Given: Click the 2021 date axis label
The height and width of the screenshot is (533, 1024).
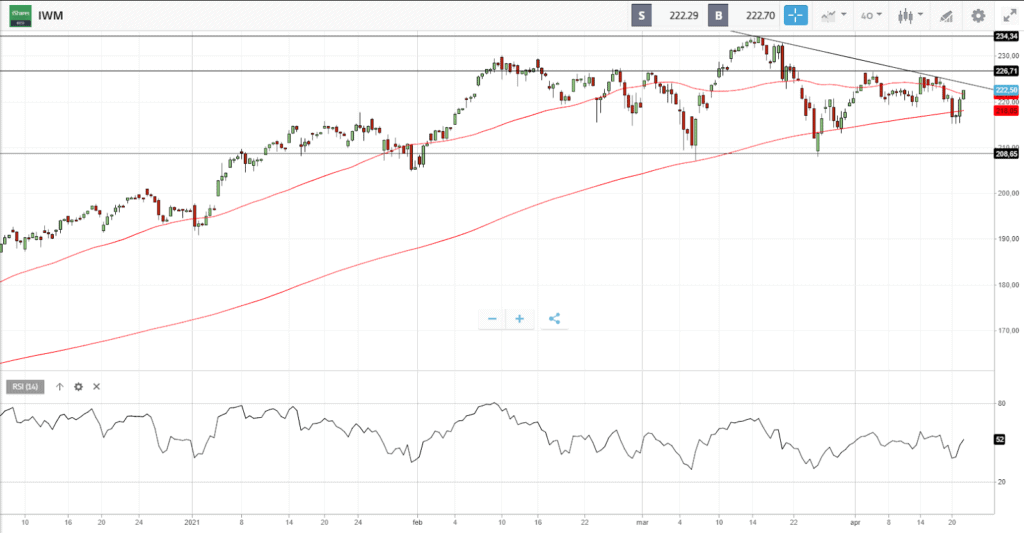Looking at the screenshot, I should (192, 522).
